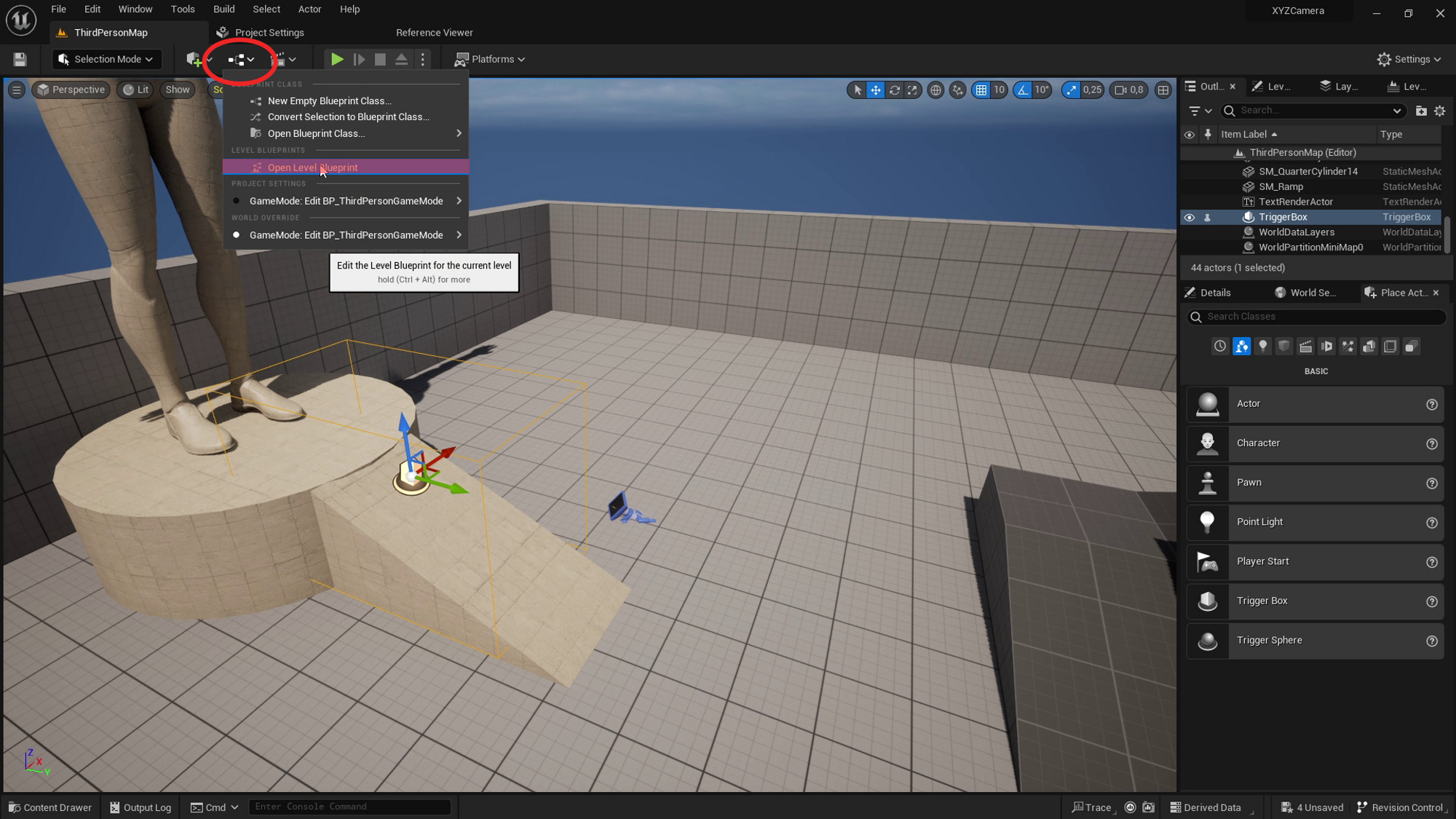Click the grid size stepper 10
The width and height of the screenshot is (1456, 819).
997,90
